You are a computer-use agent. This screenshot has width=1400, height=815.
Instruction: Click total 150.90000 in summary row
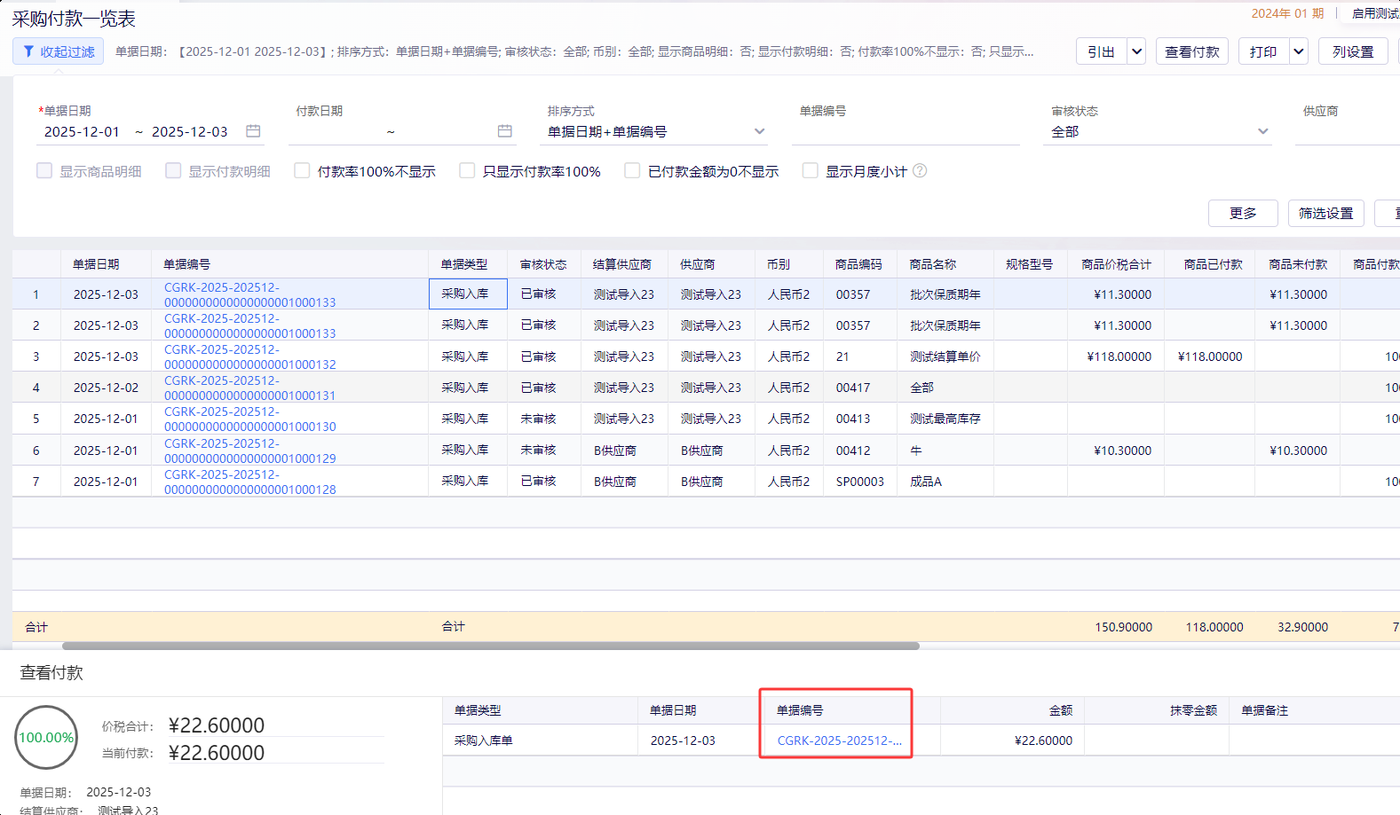(1124, 627)
